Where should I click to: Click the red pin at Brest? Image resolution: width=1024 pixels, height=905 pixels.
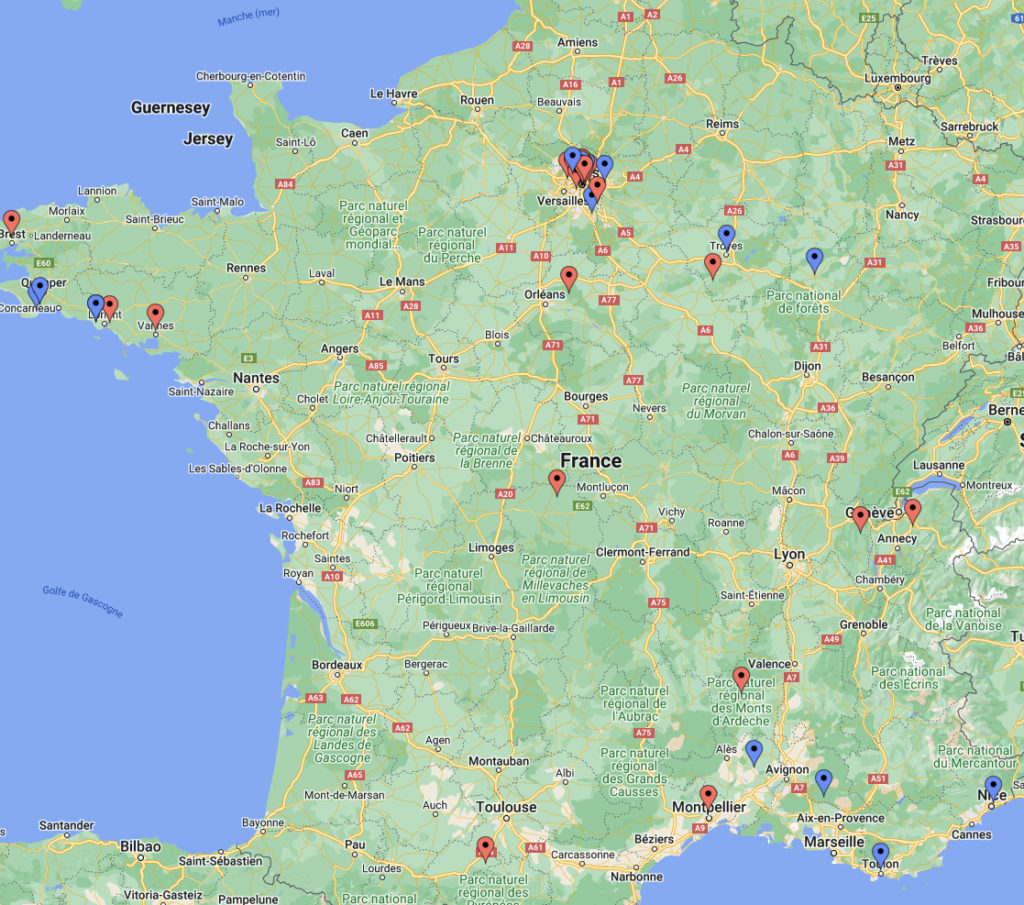[x=11, y=221]
